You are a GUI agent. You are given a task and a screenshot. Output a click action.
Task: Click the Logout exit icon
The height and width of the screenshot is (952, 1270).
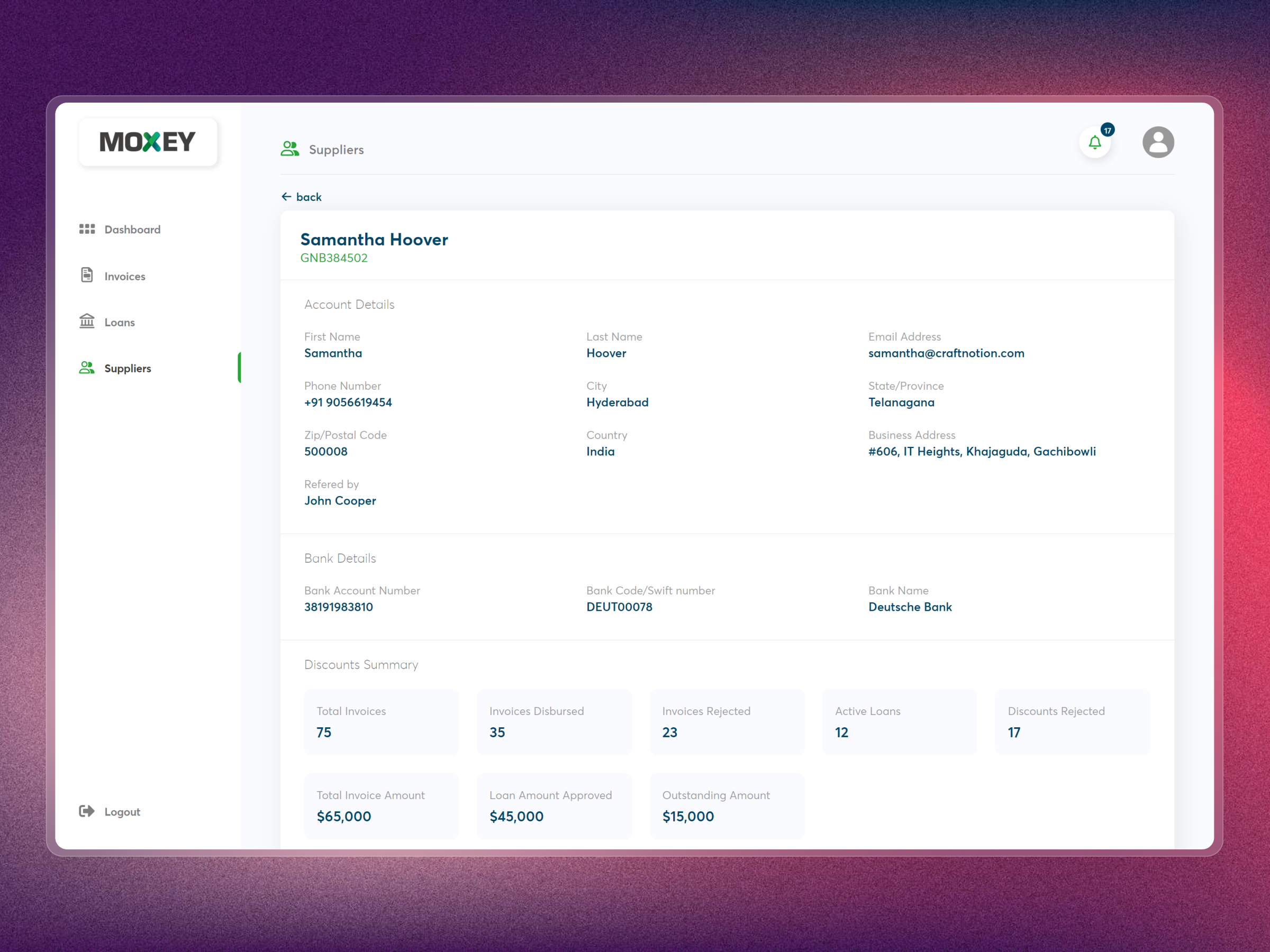point(86,811)
